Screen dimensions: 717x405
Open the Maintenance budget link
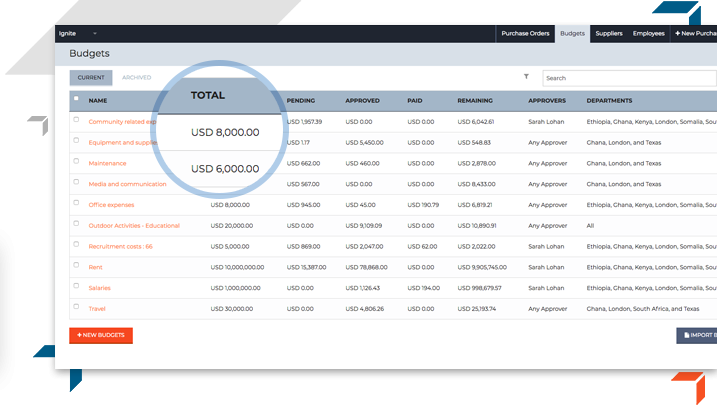pos(107,163)
